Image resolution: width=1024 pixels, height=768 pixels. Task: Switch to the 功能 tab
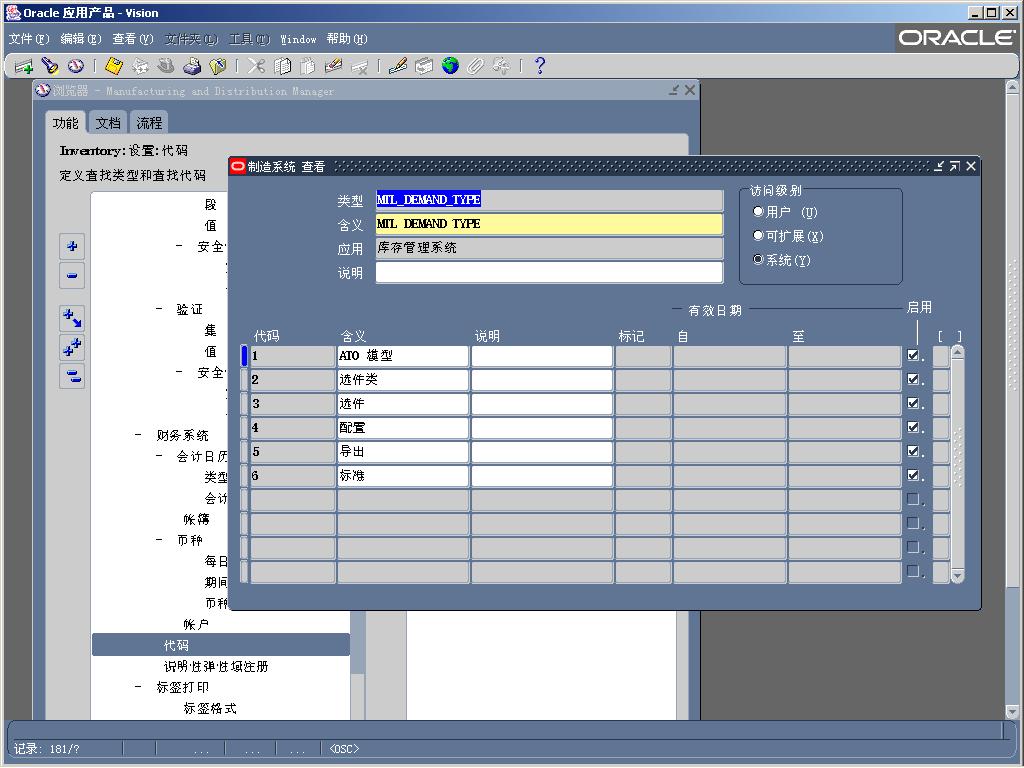click(x=65, y=123)
